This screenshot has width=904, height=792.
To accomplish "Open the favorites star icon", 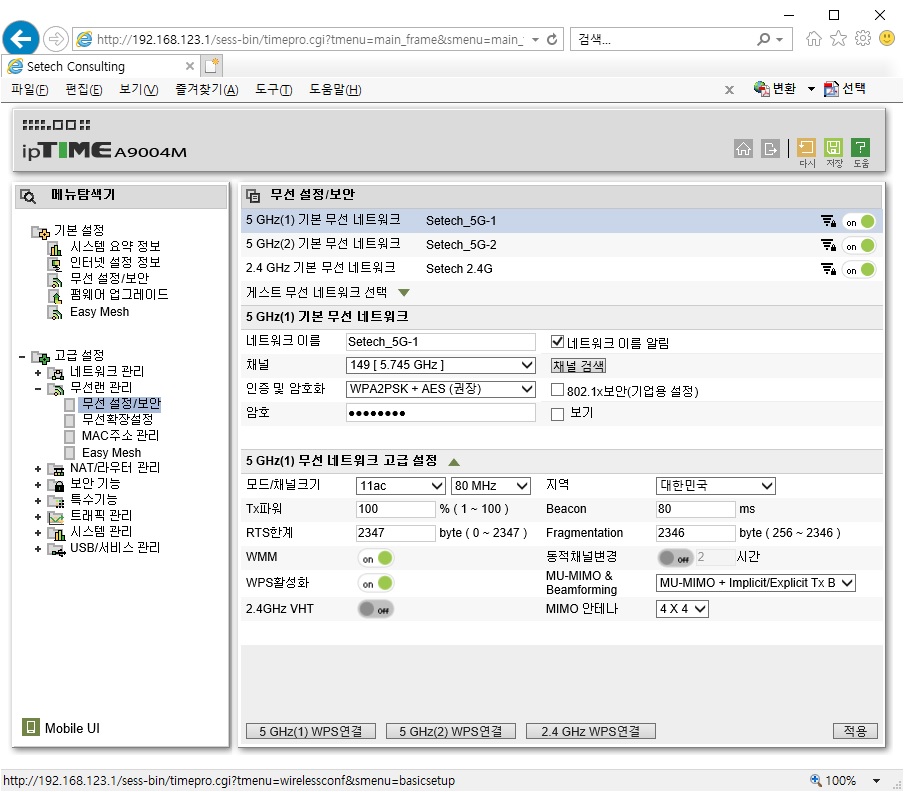I will pyautogui.click(x=838, y=39).
